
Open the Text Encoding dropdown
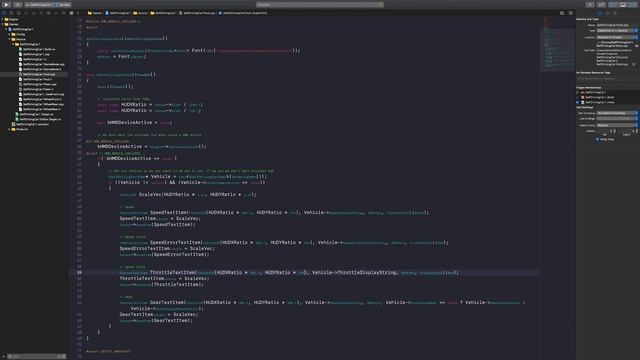[x=617, y=113]
